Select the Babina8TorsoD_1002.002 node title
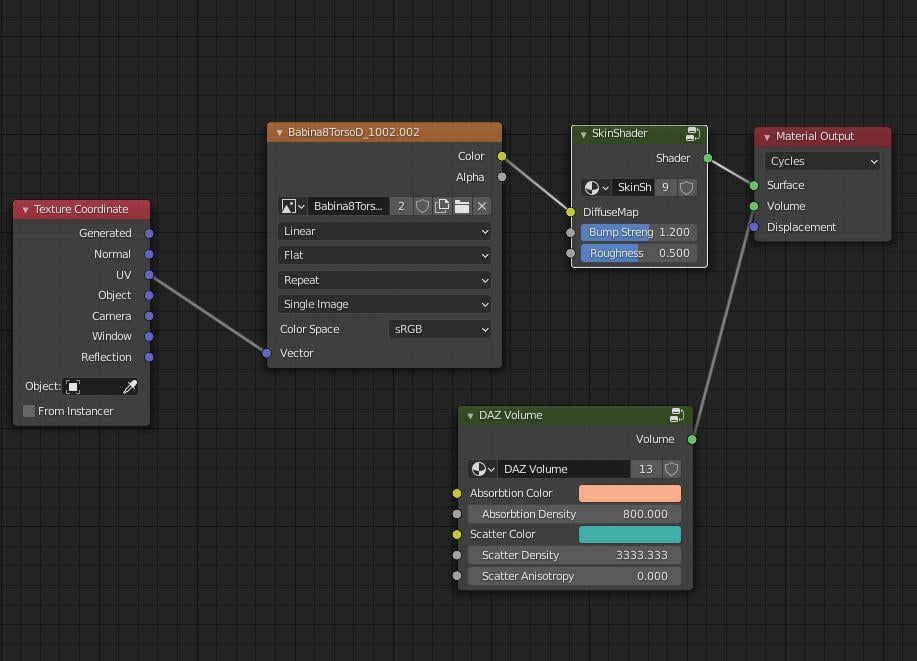 [353, 132]
